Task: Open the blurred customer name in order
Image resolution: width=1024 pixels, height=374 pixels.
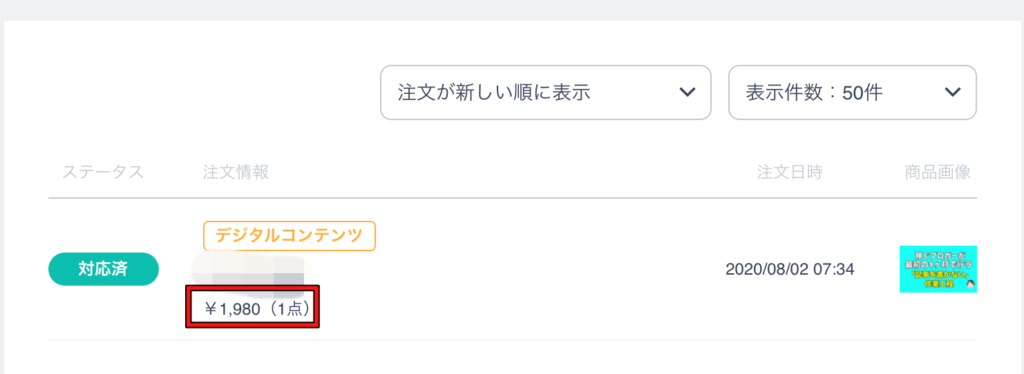Action: pos(250,270)
